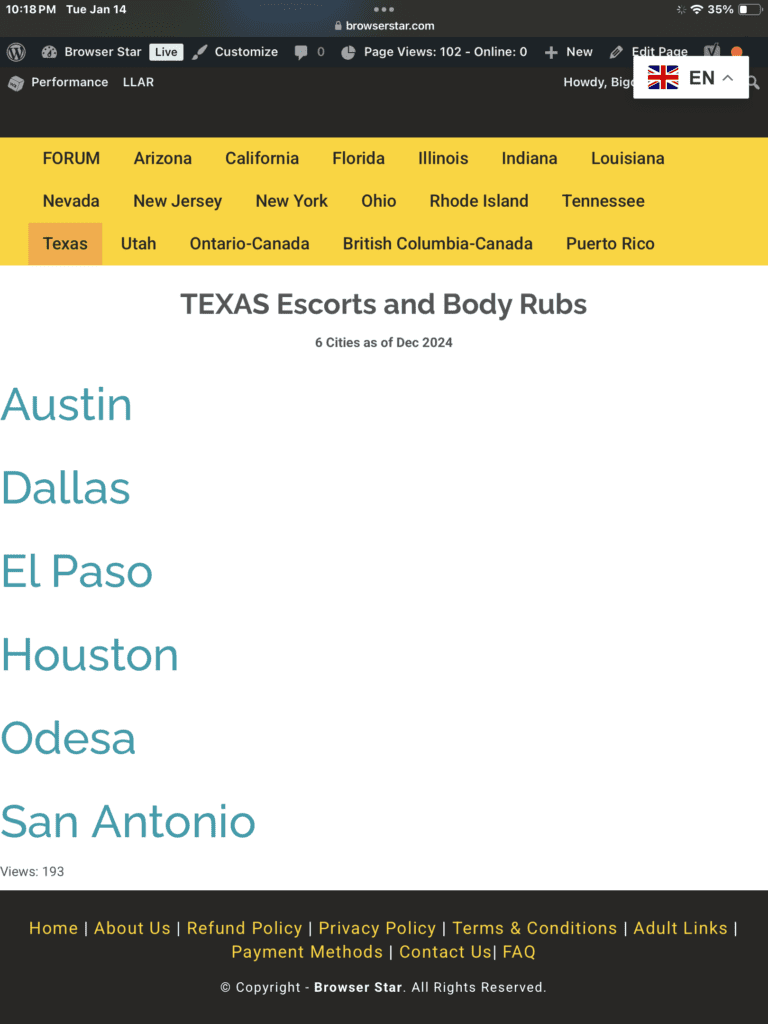Click the Page Views pie chart icon
Image resolution: width=768 pixels, height=1024 pixels.
coord(348,52)
